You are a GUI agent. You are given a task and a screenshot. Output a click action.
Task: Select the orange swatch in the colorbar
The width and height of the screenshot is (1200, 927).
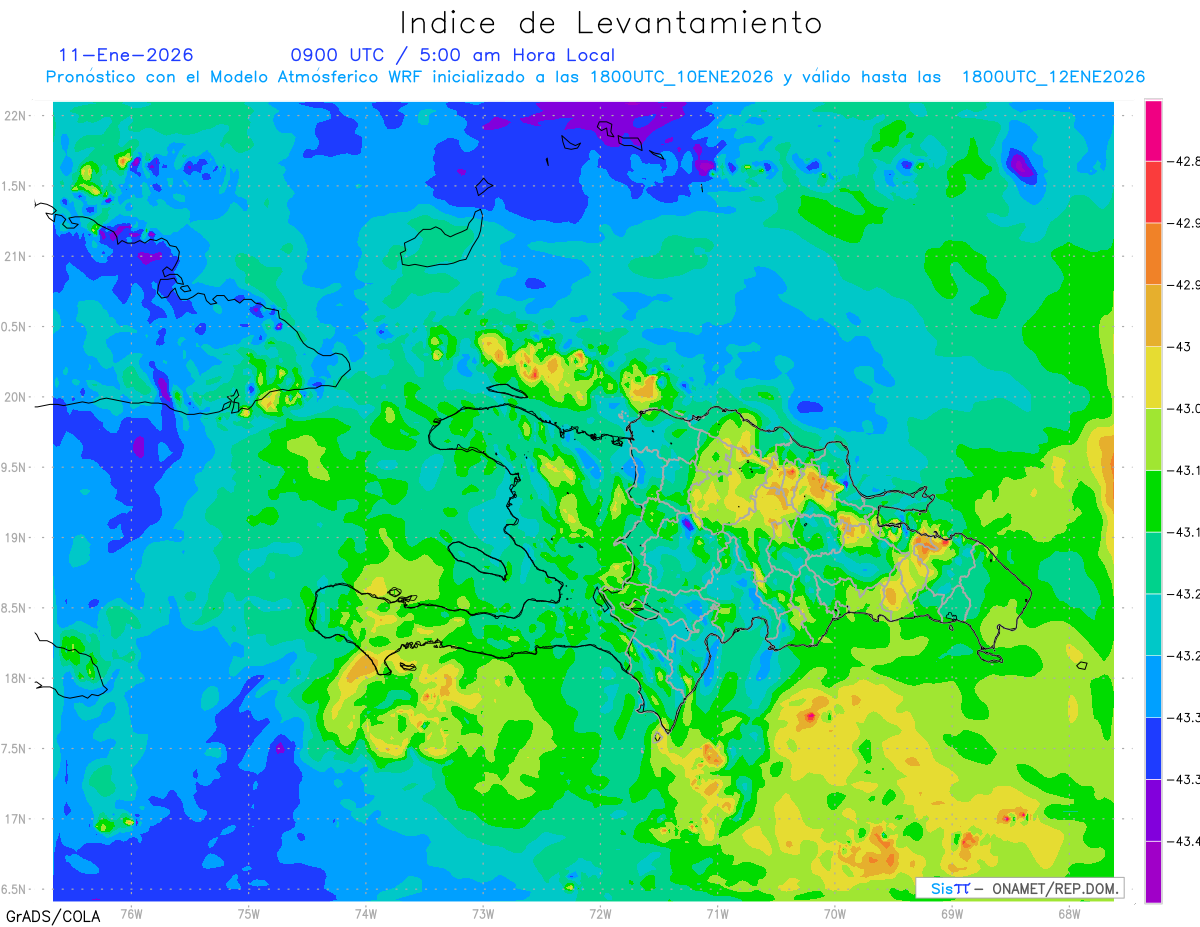pyautogui.click(x=1153, y=254)
